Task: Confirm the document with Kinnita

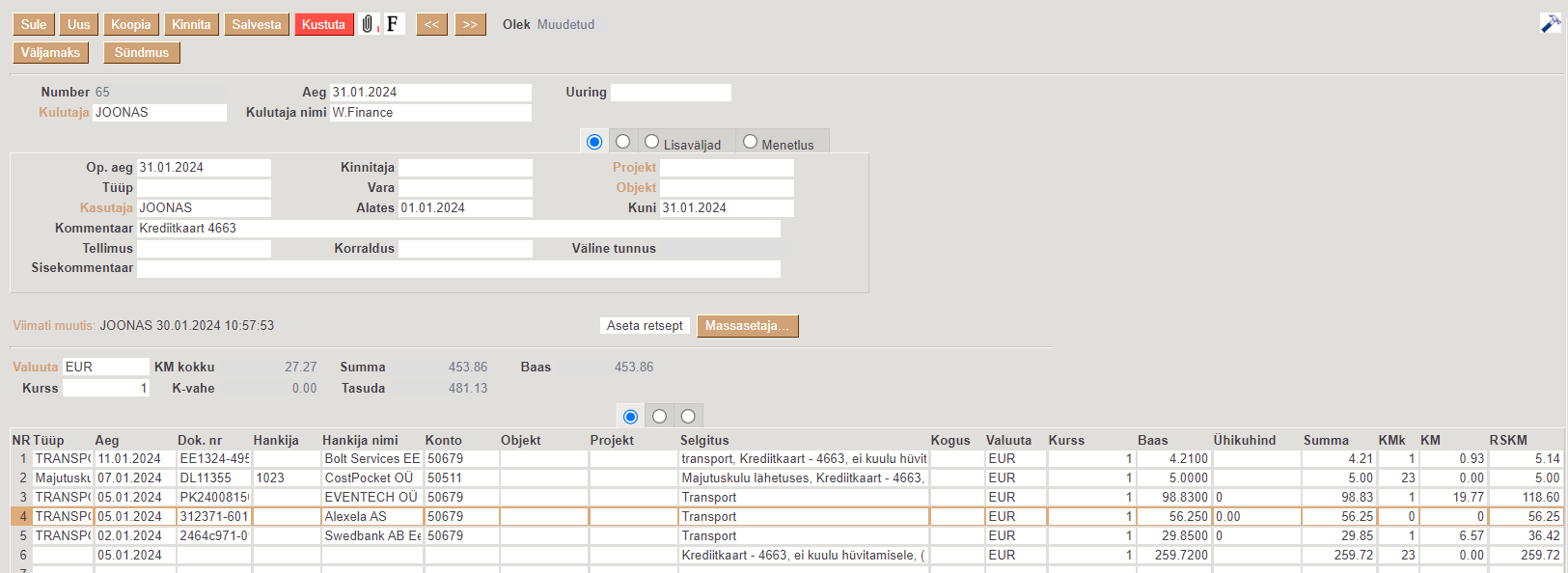Action: pyautogui.click(x=191, y=24)
